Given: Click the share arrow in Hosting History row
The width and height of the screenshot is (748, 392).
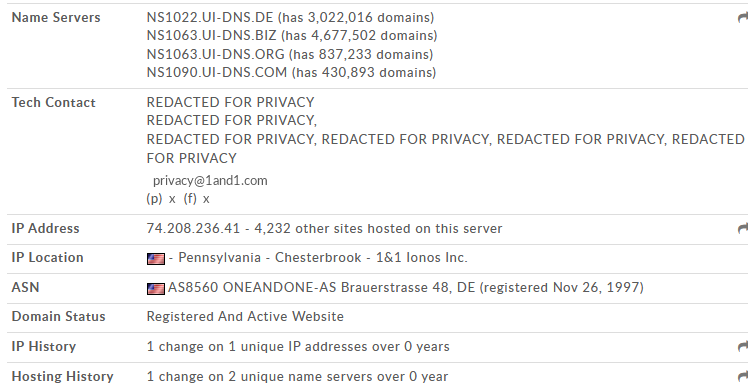Looking at the screenshot, I should pos(743,377).
